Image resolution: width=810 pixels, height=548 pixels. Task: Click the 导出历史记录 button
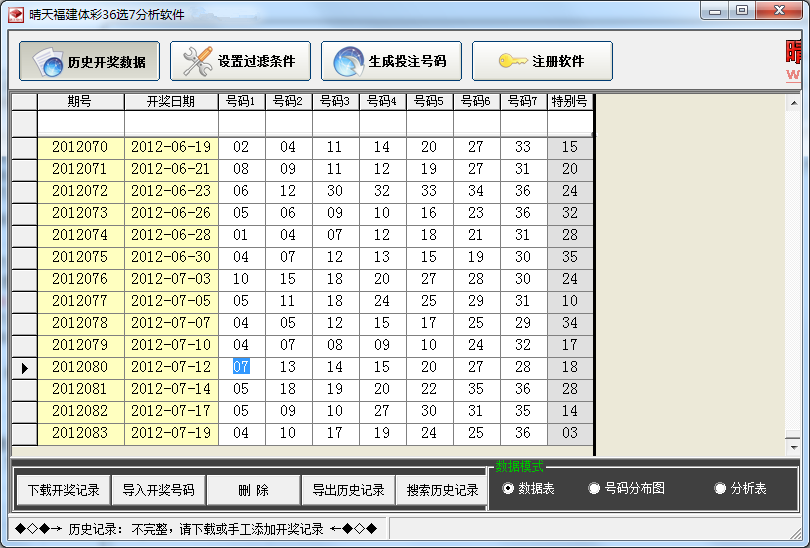pyautogui.click(x=348, y=490)
